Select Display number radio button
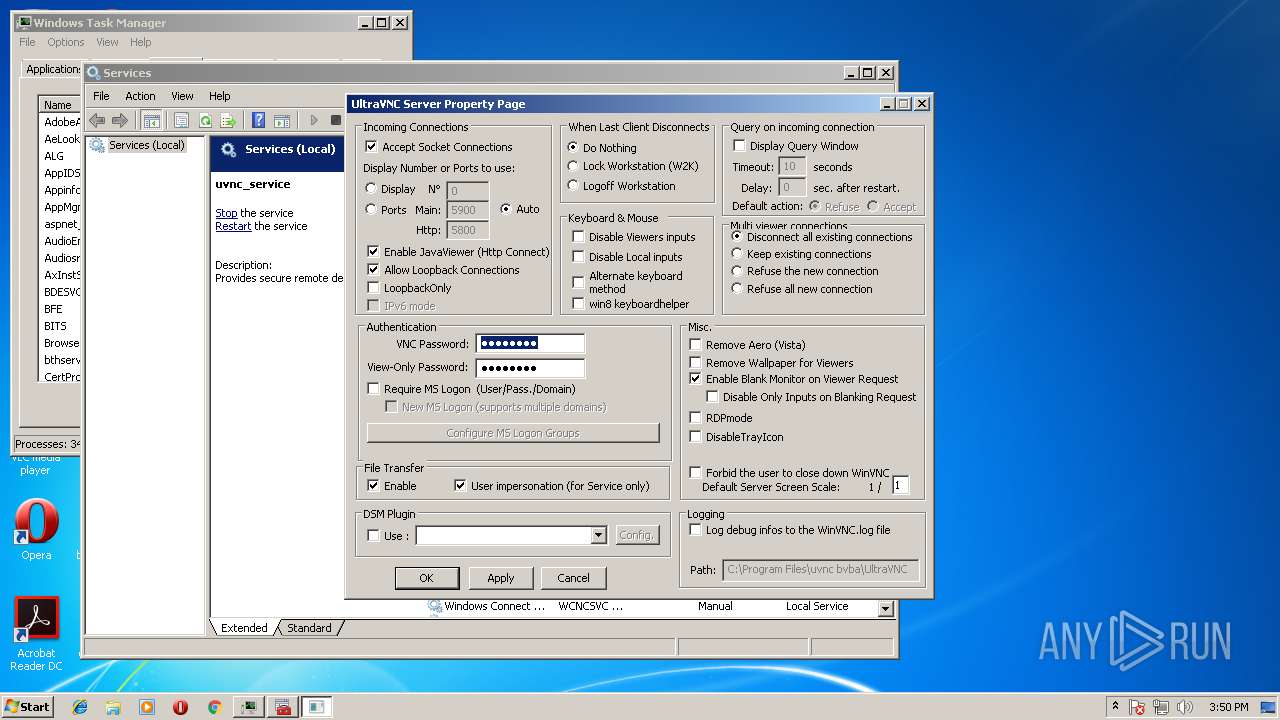This screenshot has width=1280, height=720. tap(372, 189)
